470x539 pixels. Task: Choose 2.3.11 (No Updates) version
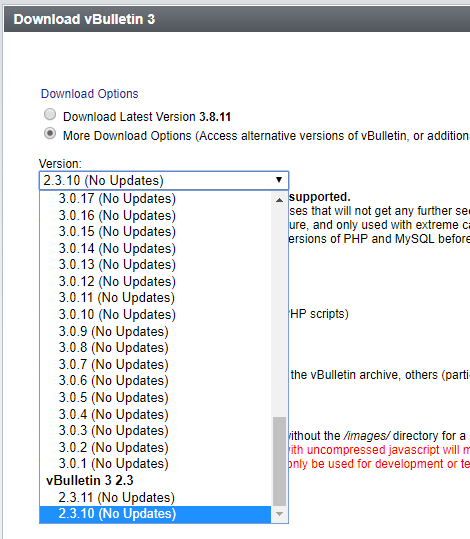click(155, 497)
